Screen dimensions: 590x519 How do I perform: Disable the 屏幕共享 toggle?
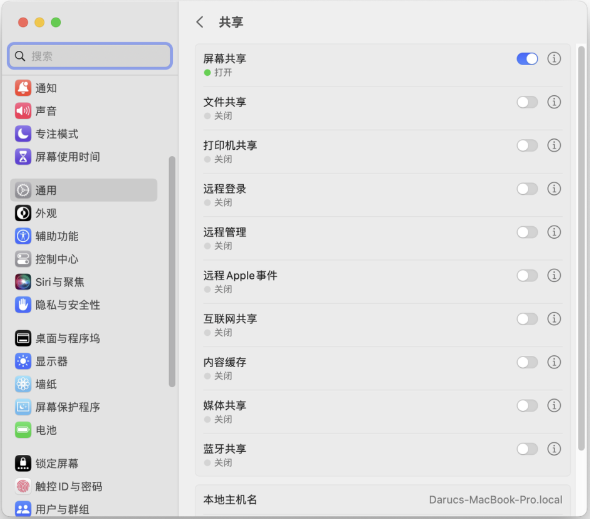pyautogui.click(x=527, y=59)
